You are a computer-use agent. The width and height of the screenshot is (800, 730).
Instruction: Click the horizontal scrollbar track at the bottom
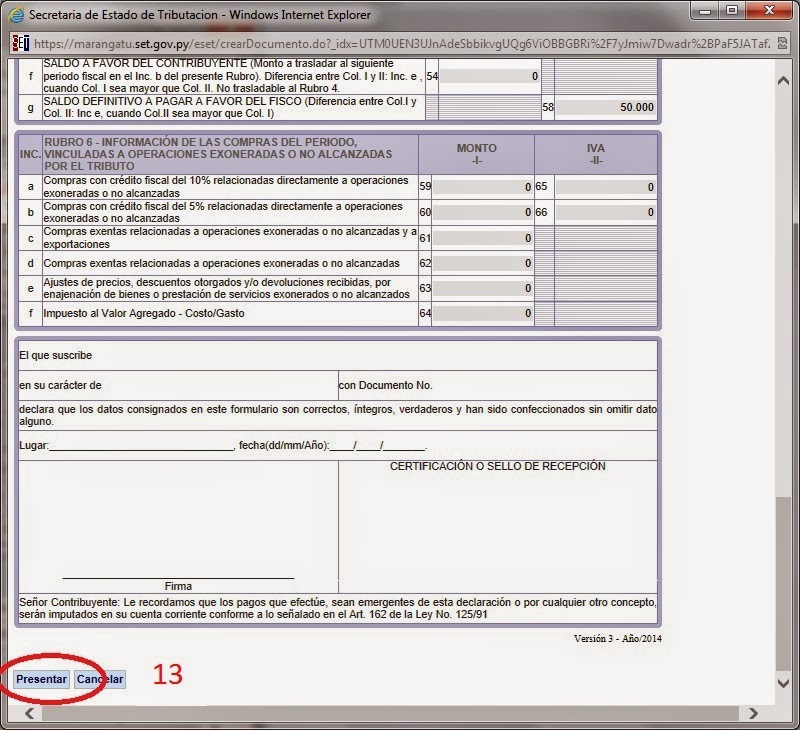click(400, 713)
